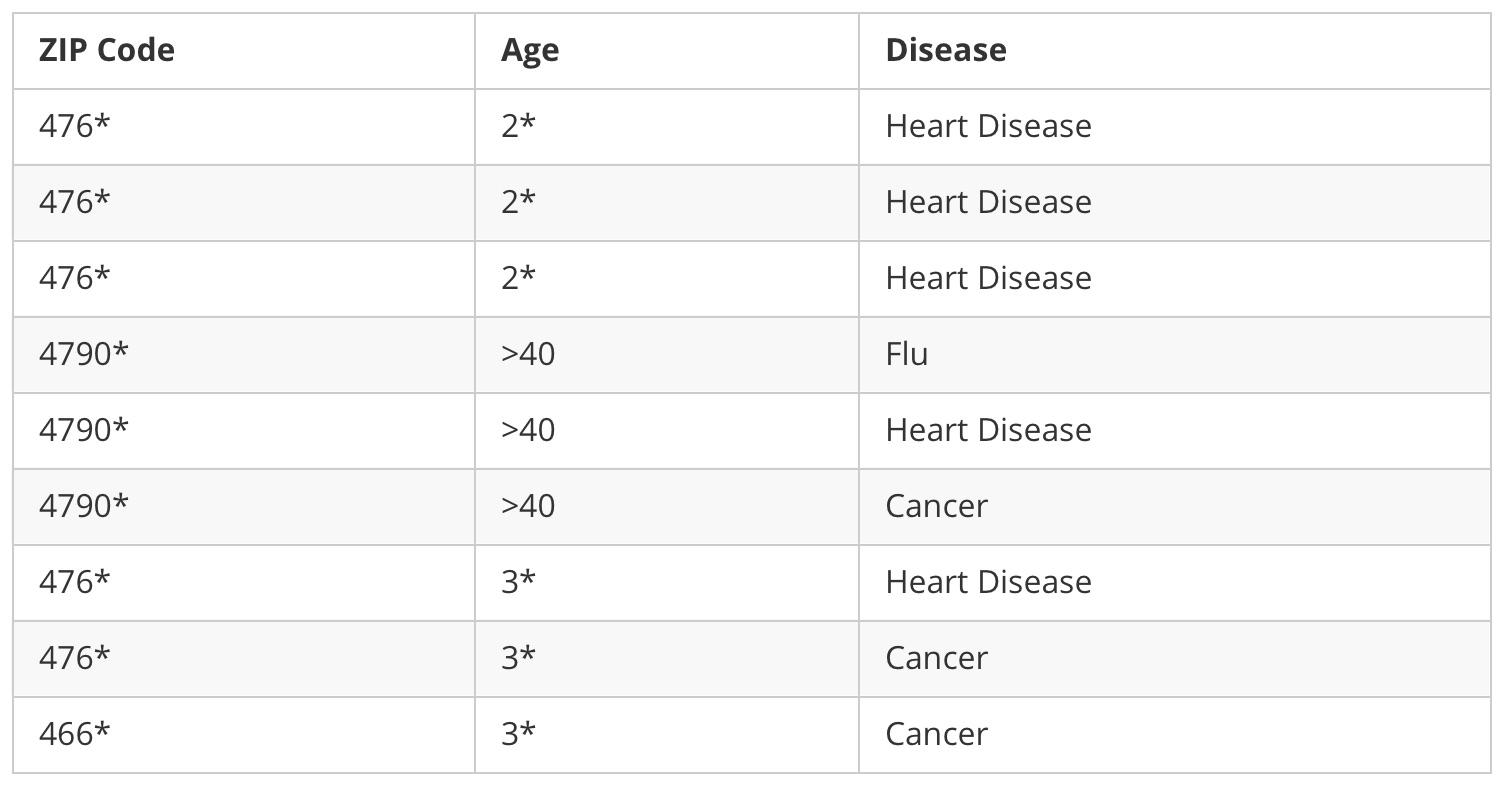Select the Flu disease cell
The image size is (1502, 786).
click(x=907, y=354)
